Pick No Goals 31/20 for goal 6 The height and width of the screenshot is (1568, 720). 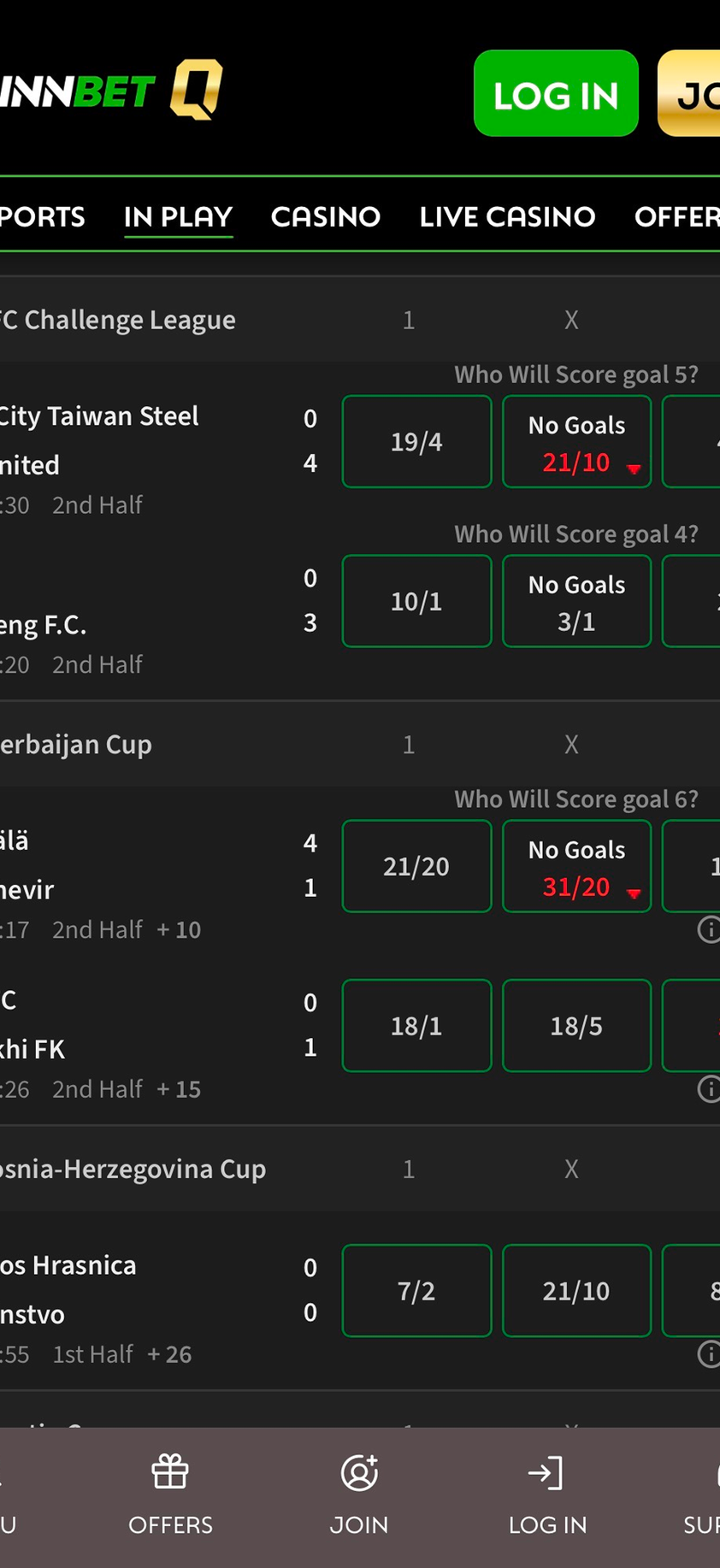(x=576, y=866)
